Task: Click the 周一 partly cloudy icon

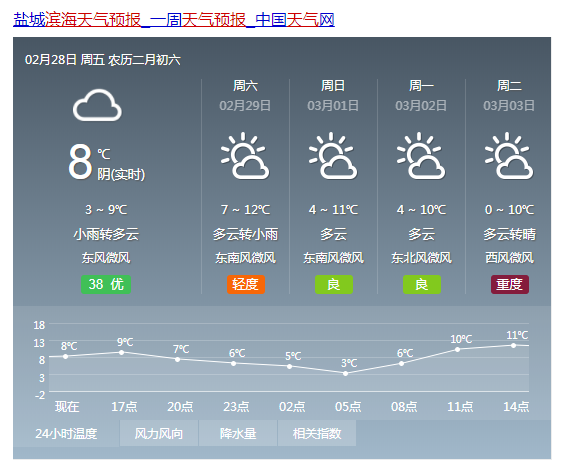Action: 421,156
